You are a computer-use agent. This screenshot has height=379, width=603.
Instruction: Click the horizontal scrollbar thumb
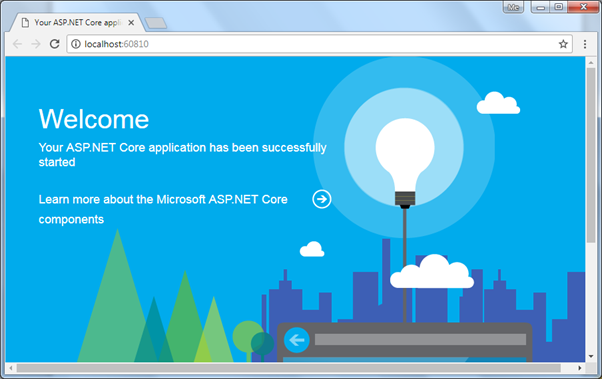point(288,368)
